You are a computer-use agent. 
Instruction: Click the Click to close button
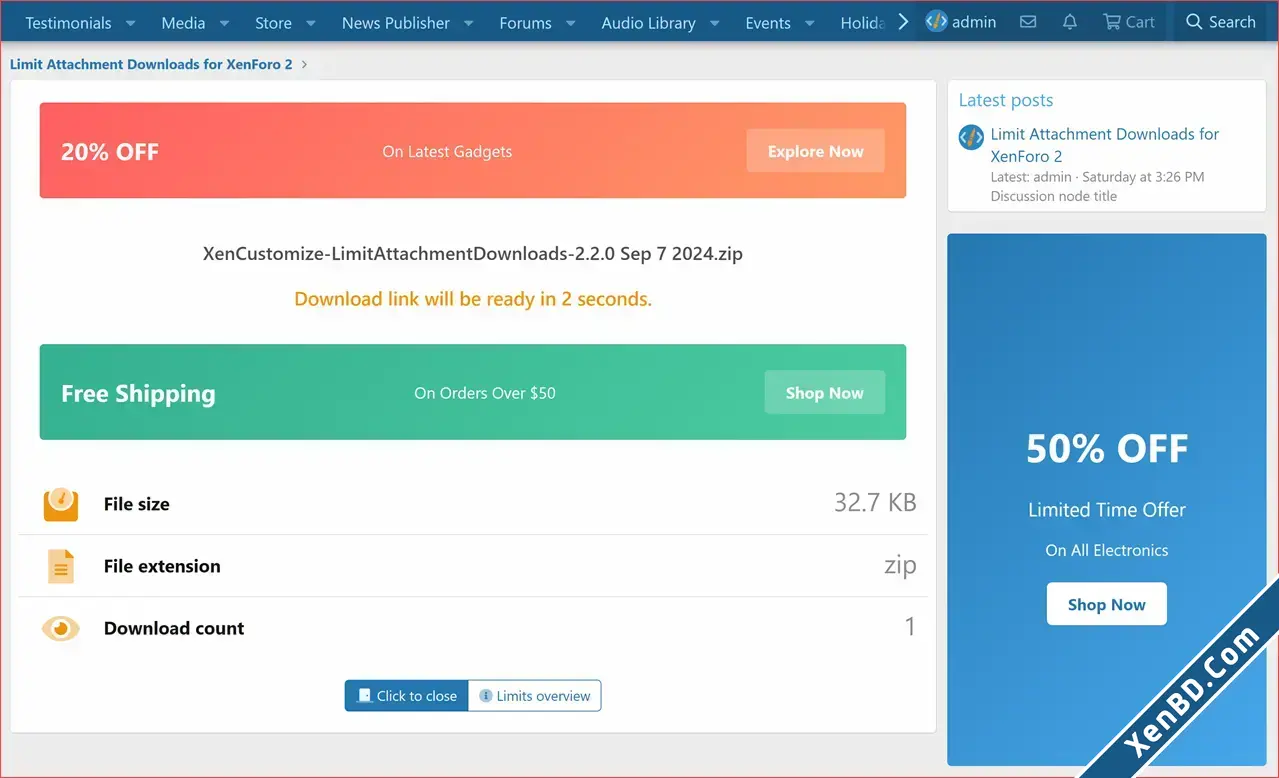click(x=406, y=696)
